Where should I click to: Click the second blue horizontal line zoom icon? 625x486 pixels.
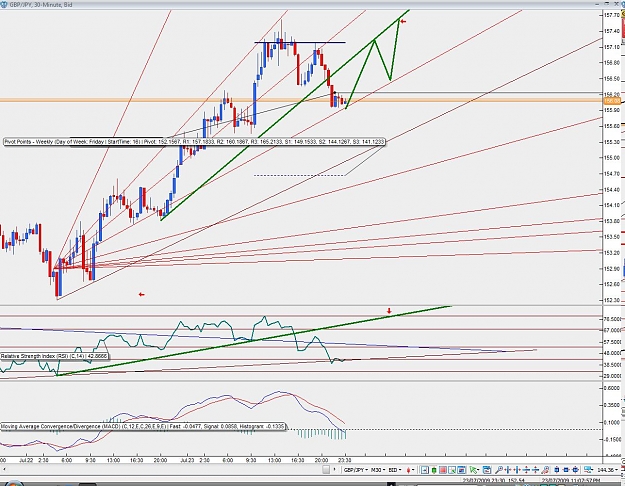[x=535, y=470]
